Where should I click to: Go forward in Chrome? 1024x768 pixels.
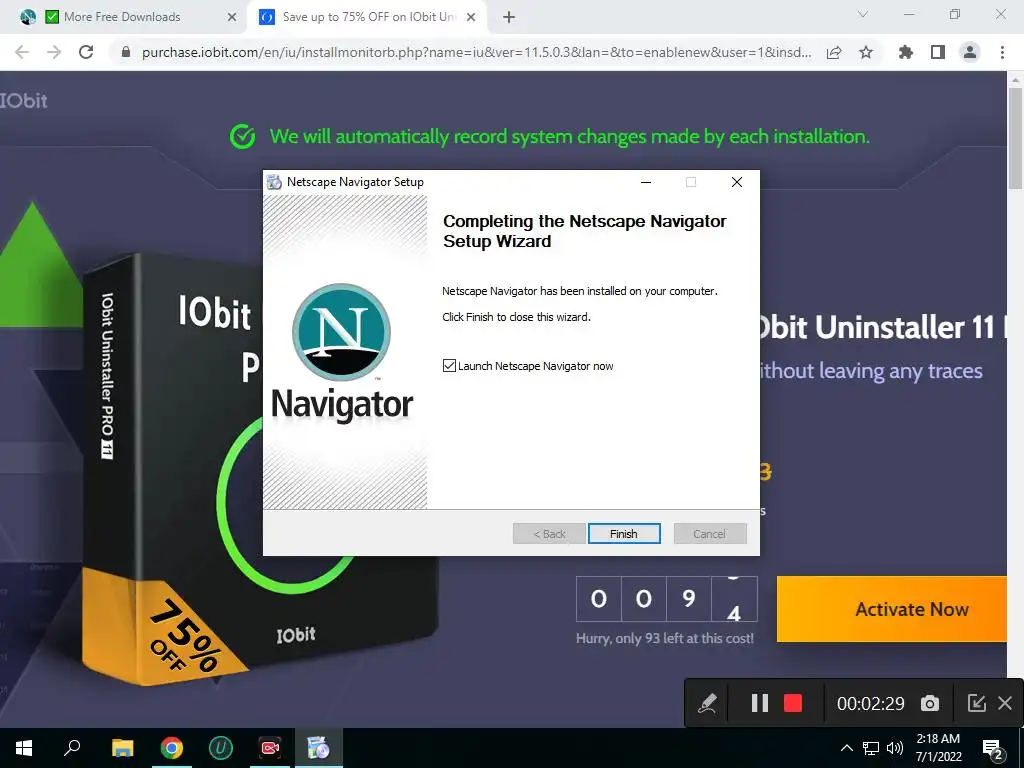click(x=54, y=52)
